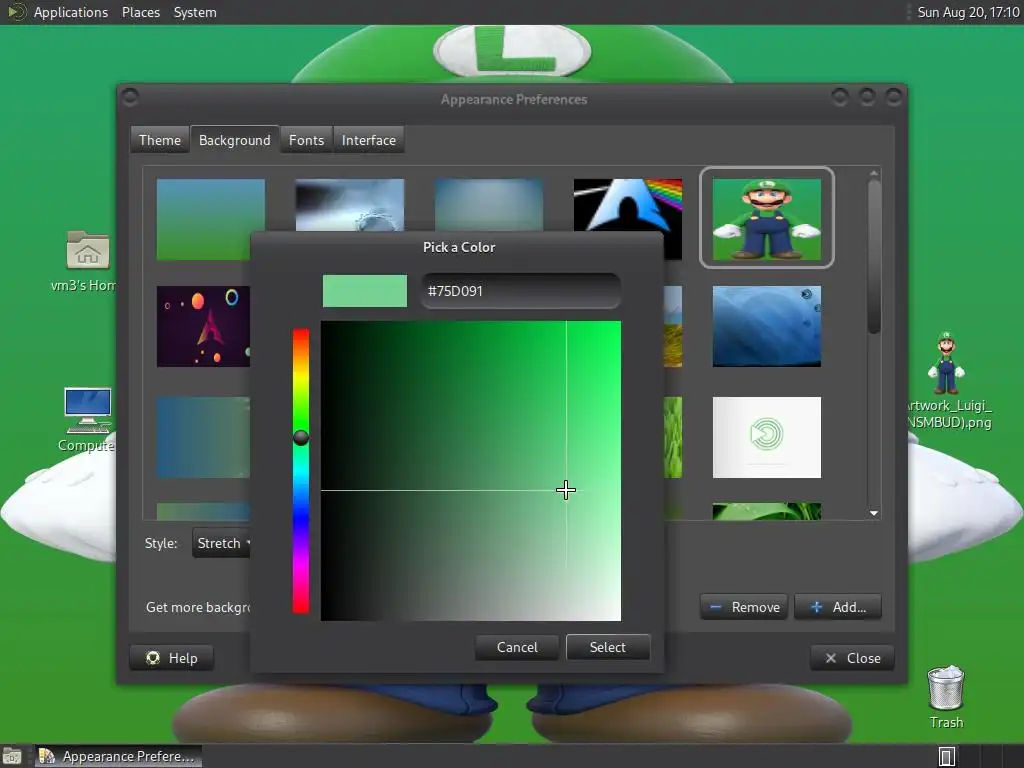Select the blue-to-green gradient wallpaper thumbnail
Screen dimensions: 1024x768
tap(210, 219)
